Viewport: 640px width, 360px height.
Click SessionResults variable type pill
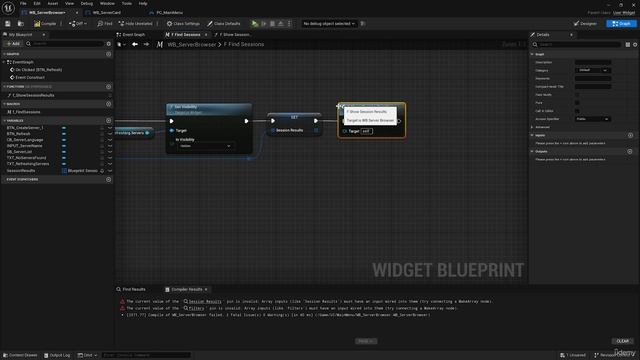point(80,171)
